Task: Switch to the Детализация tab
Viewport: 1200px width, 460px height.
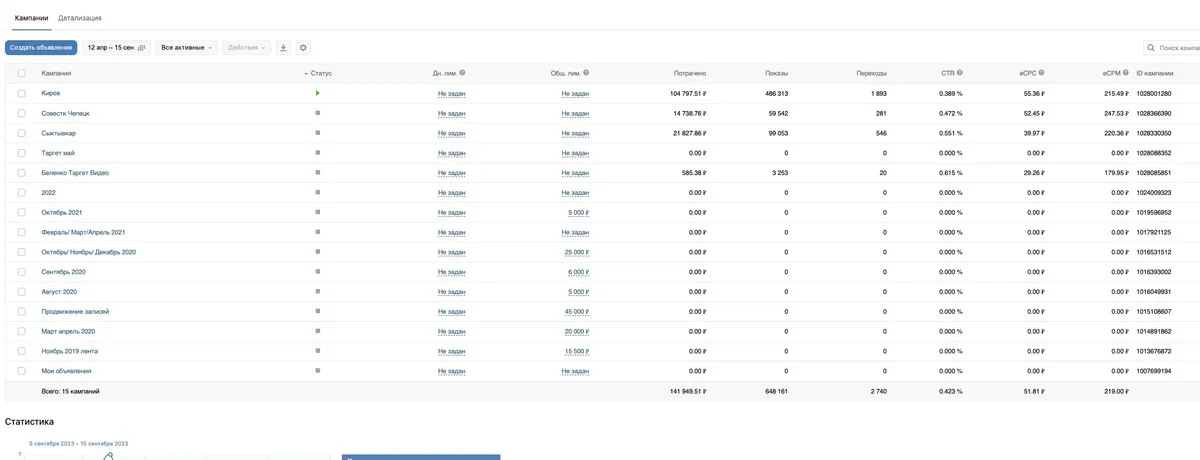Action: [80, 19]
